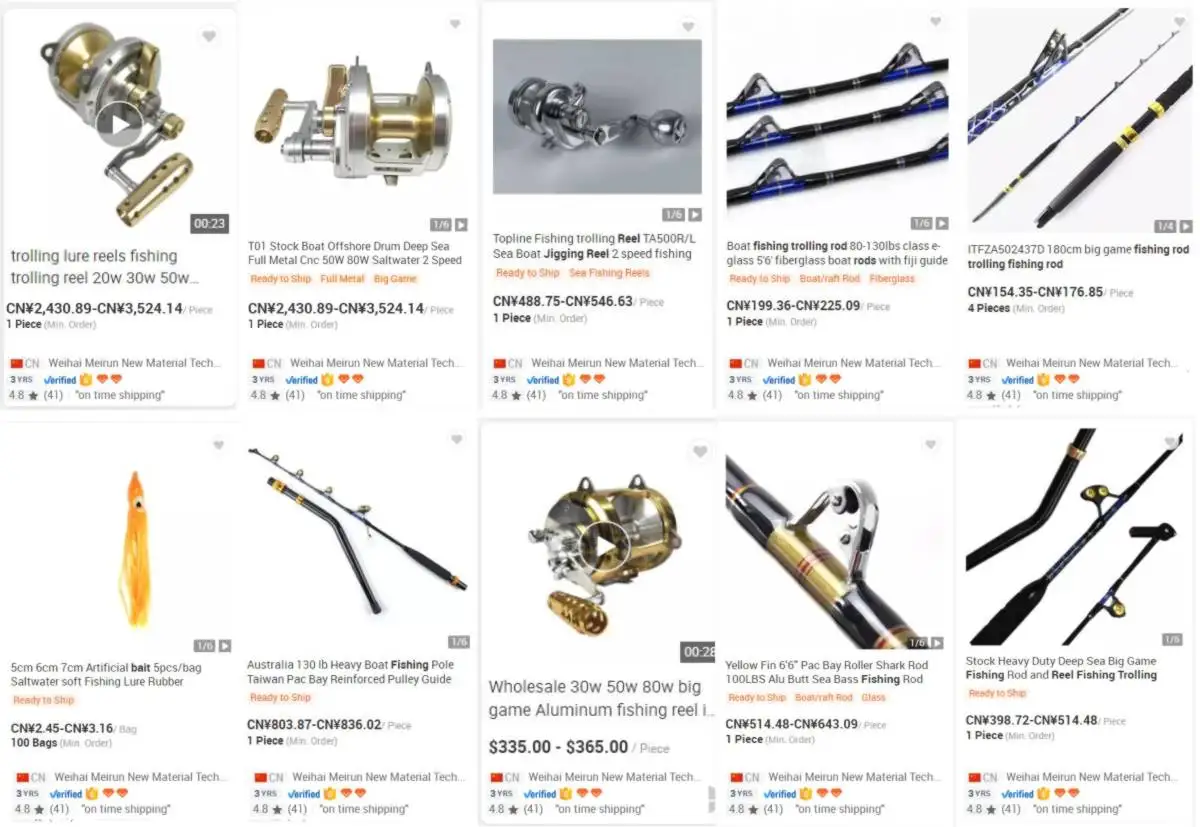1200x827 pixels.
Task: Click Verified badge under 5cm Artificial bait listing
Action: pos(65,794)
